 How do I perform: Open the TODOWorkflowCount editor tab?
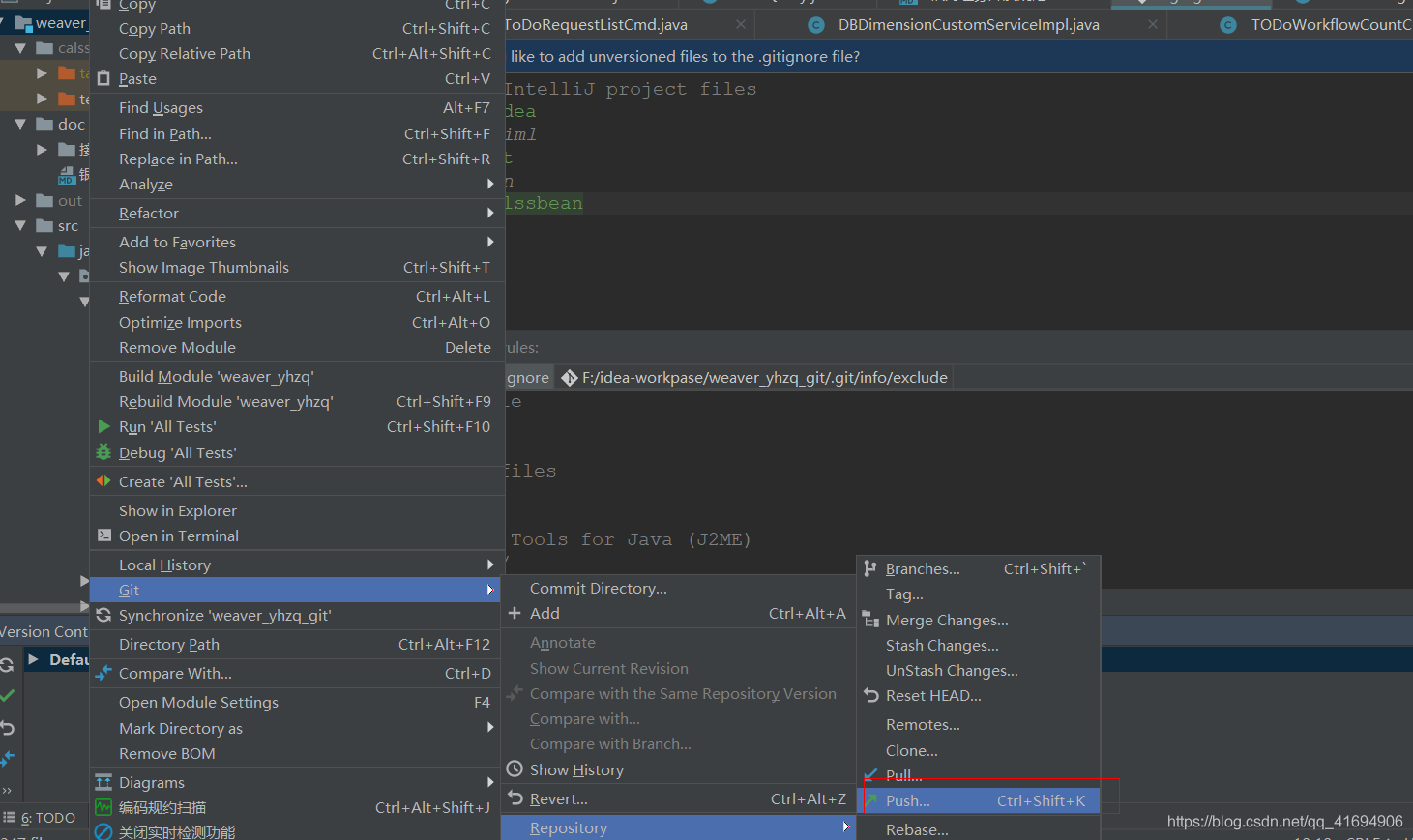coord(1315,24)
